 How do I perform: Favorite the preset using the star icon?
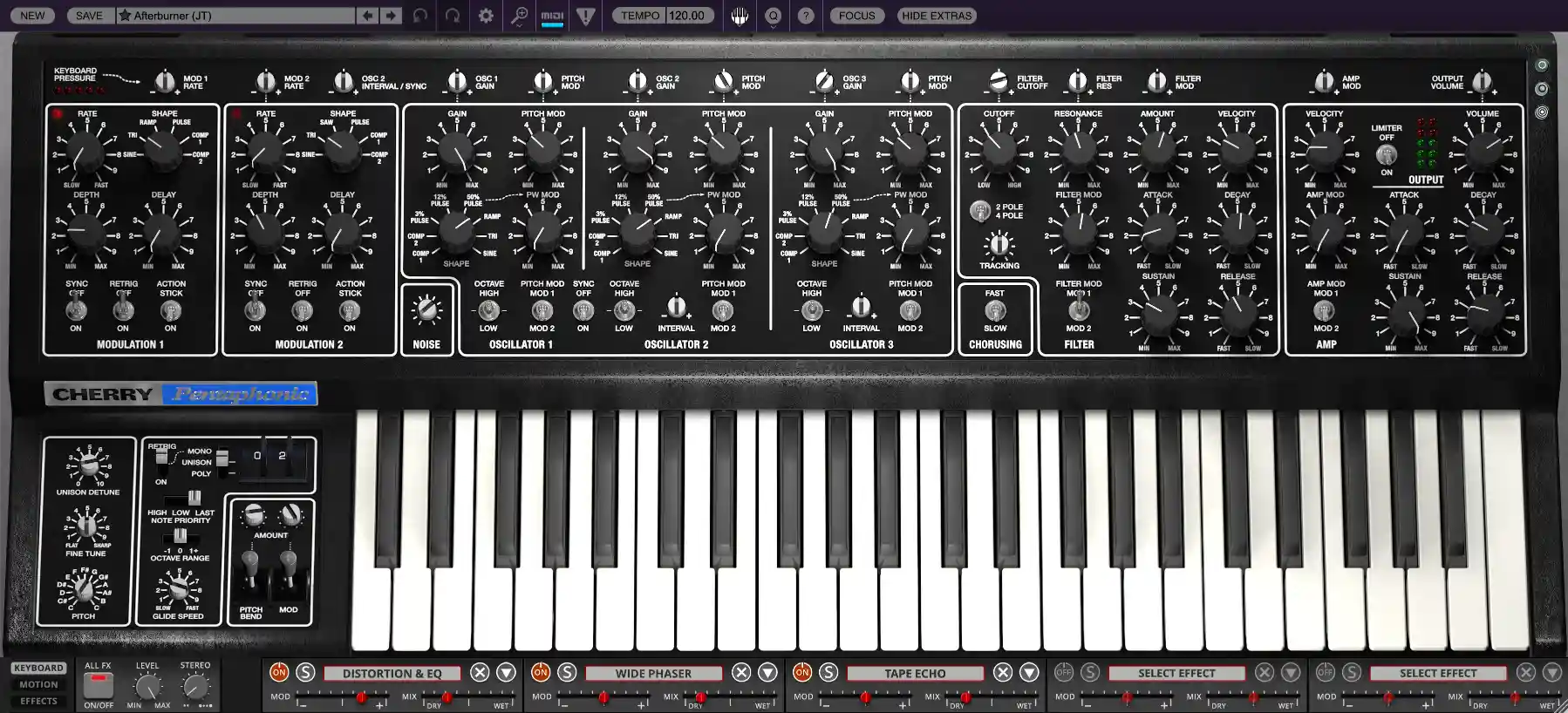[x=125, y=16]
